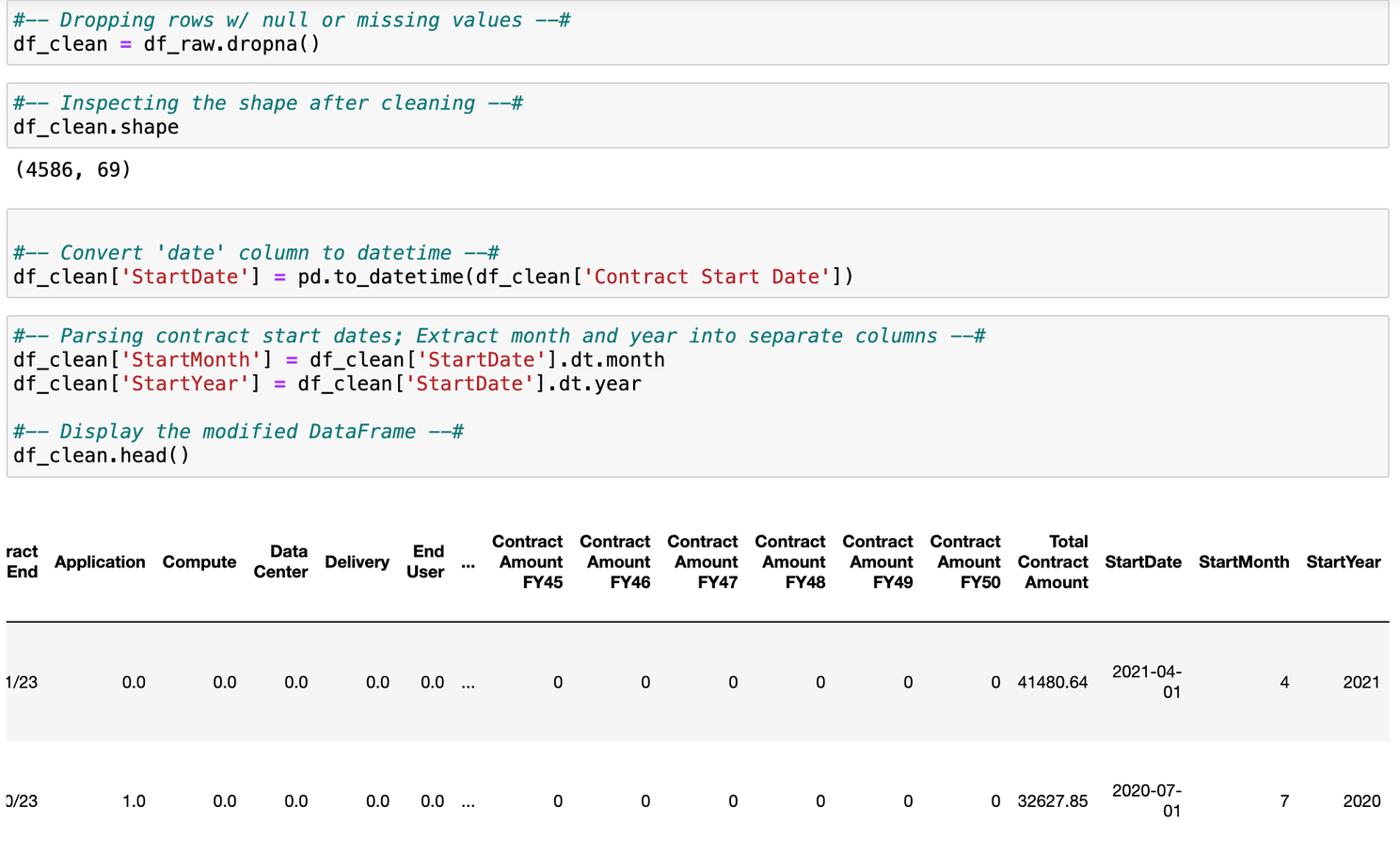The image size is (1400, 854).
Task: Click the StartYear column header
Action: [x=1343, y=562]
